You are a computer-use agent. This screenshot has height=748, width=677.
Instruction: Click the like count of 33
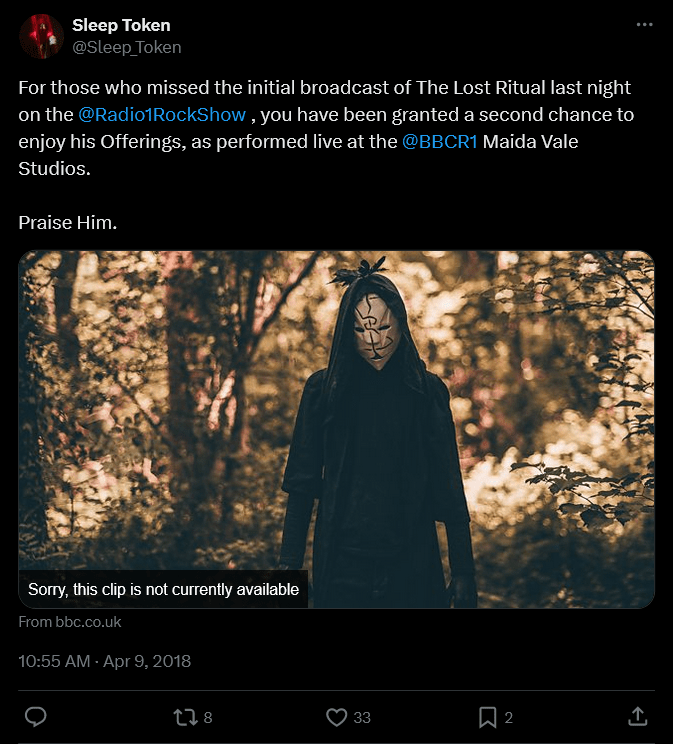pyautogui.click(x=362, y=717)
